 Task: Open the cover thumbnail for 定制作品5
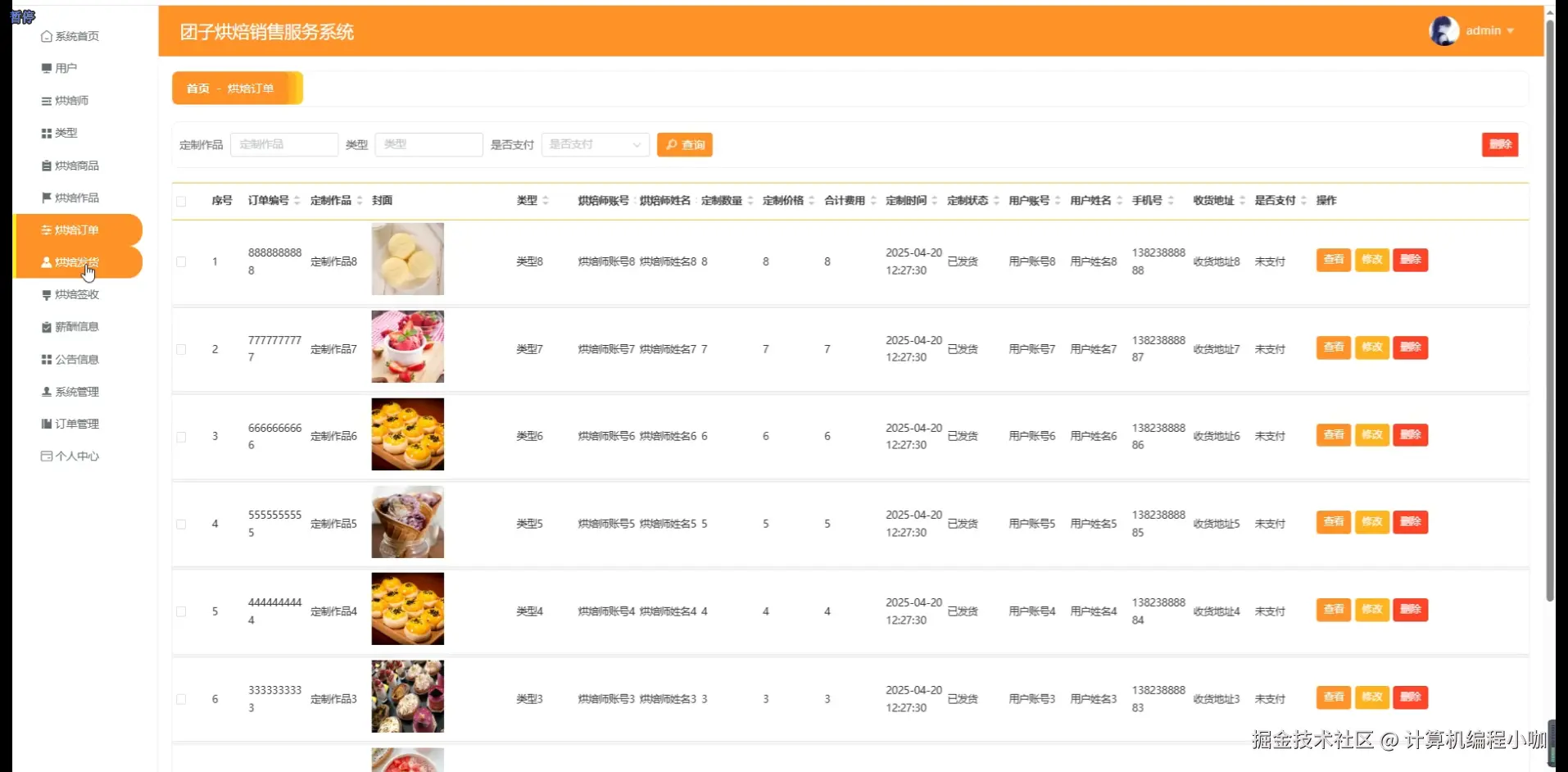[x=408, y=522]
